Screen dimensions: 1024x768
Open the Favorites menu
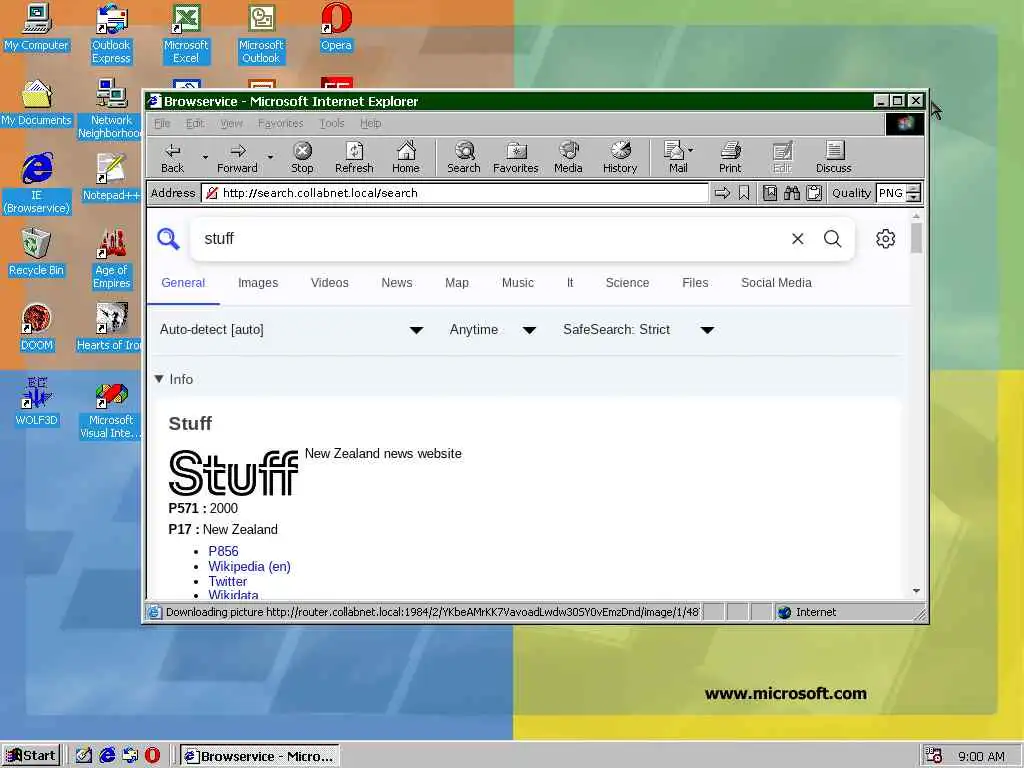click(281, 123)
